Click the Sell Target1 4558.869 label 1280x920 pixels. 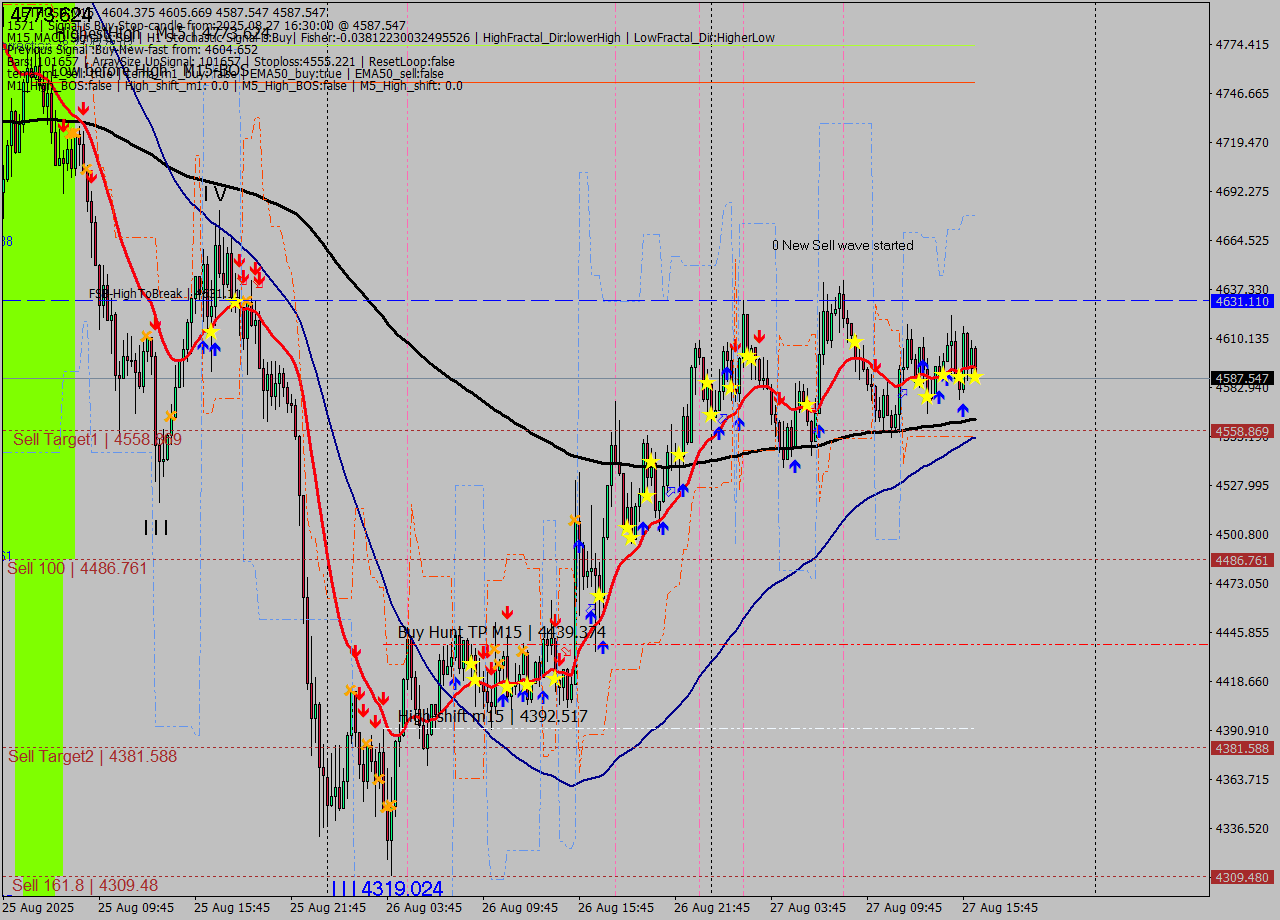click(x=97, y=439)
